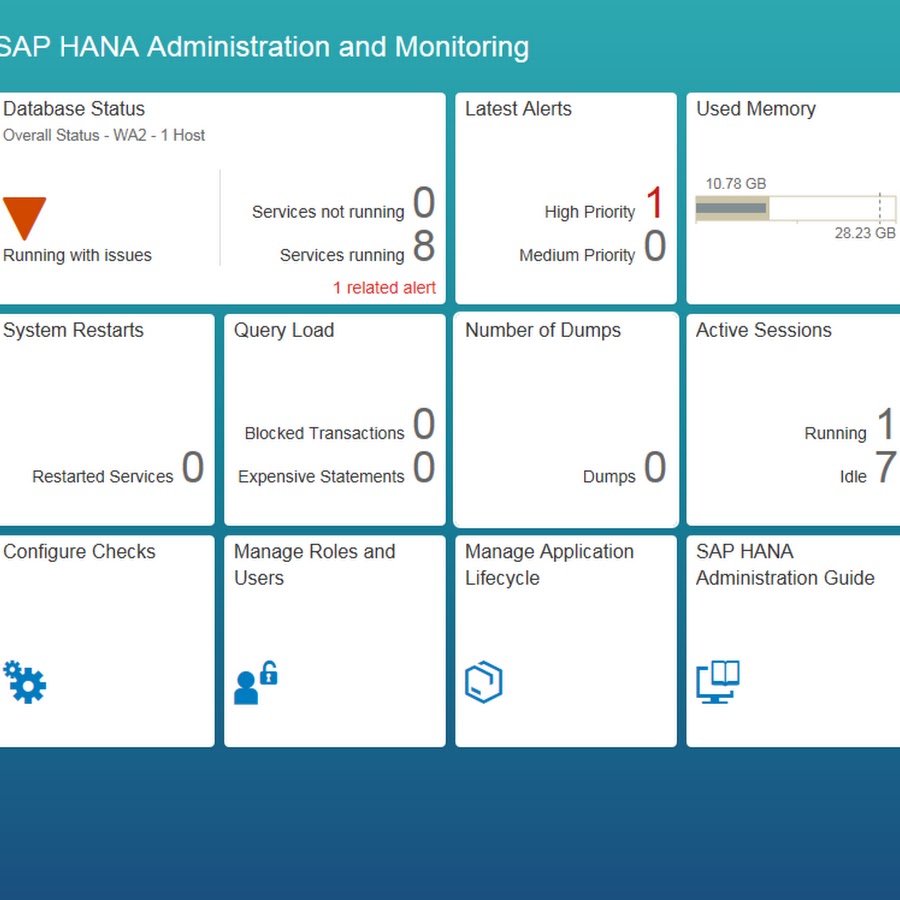Open the System Restarts tile
This screenshot has height=900, width=900.
point(107,420)
